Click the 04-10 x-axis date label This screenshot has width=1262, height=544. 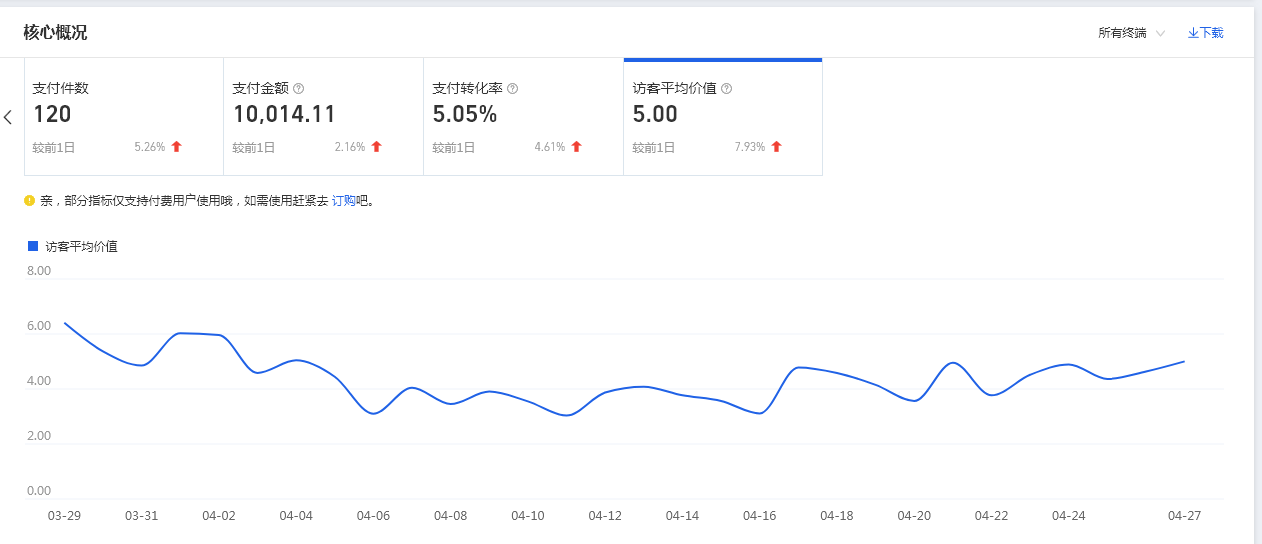click(x=528, y=516)
